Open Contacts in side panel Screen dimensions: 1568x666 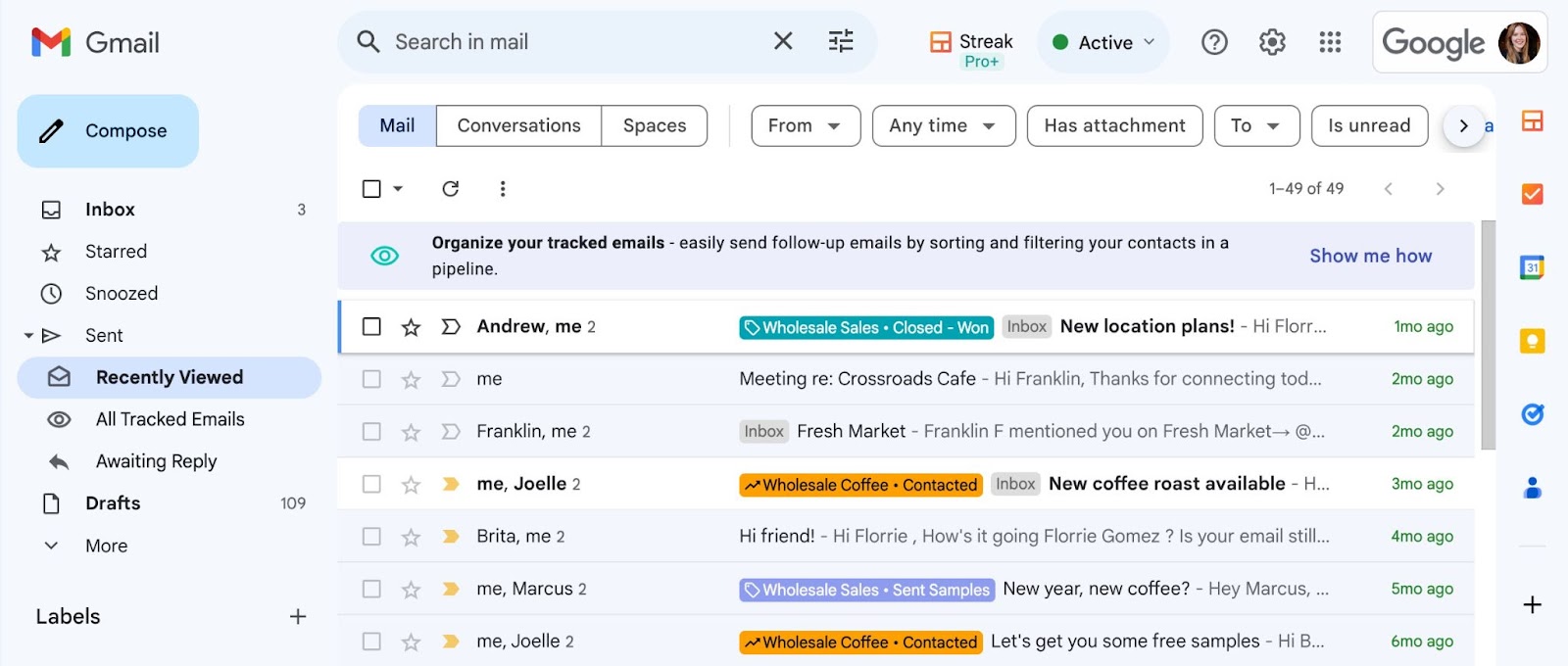click(x=1533, y=487)
